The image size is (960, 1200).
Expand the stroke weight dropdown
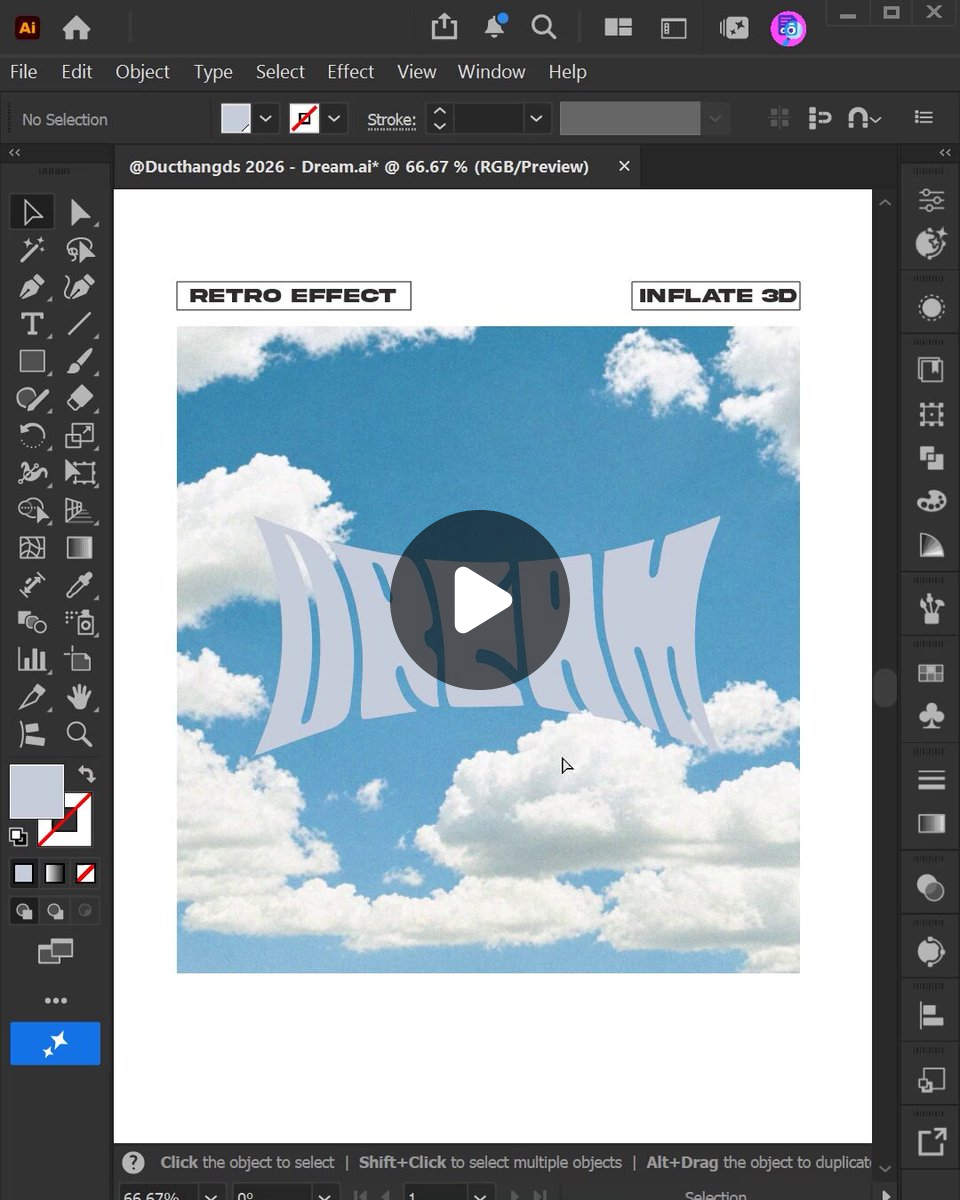[x=537, y=119]
